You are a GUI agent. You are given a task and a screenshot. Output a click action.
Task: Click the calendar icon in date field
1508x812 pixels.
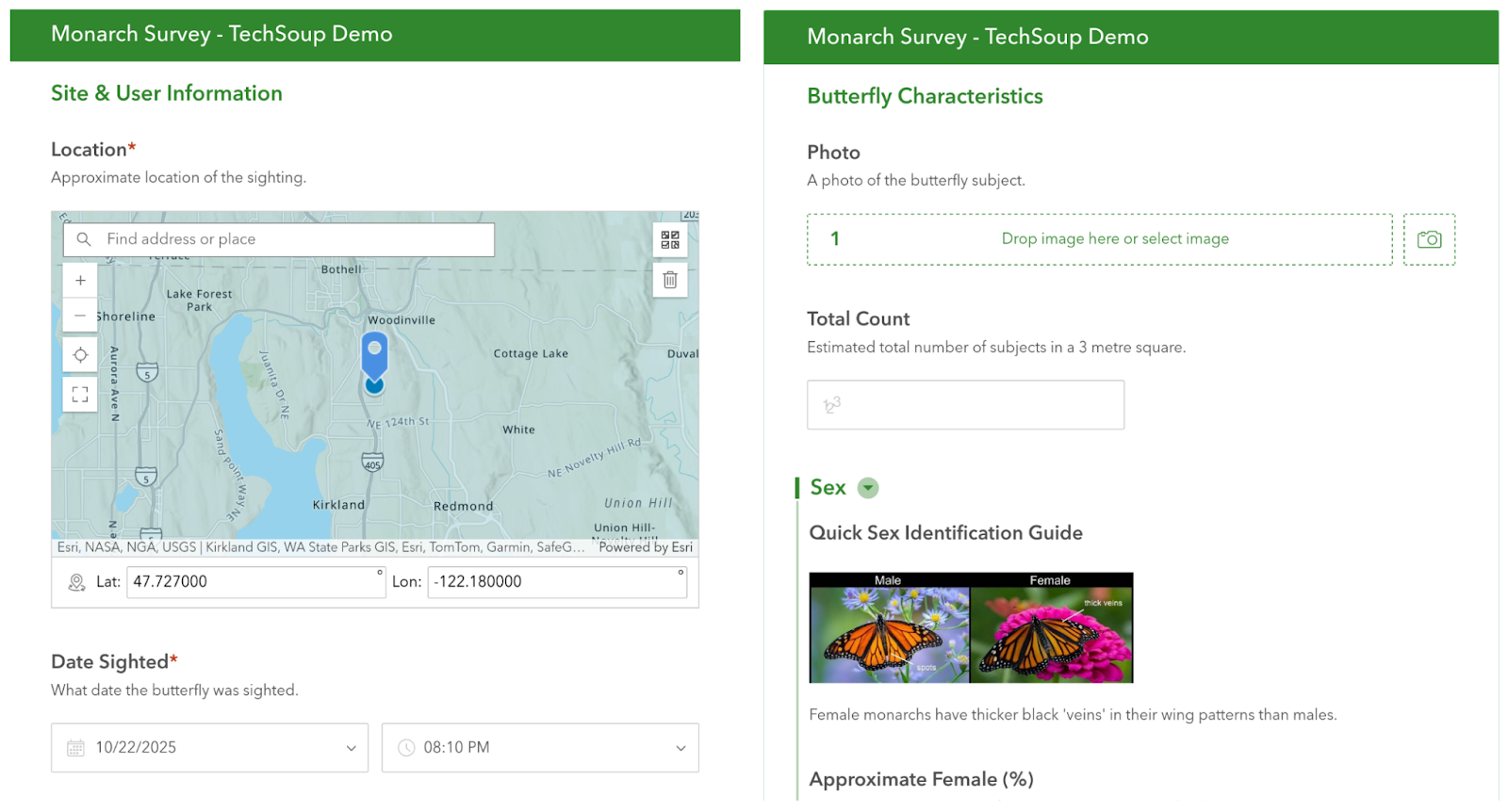[x=75, y=748]
